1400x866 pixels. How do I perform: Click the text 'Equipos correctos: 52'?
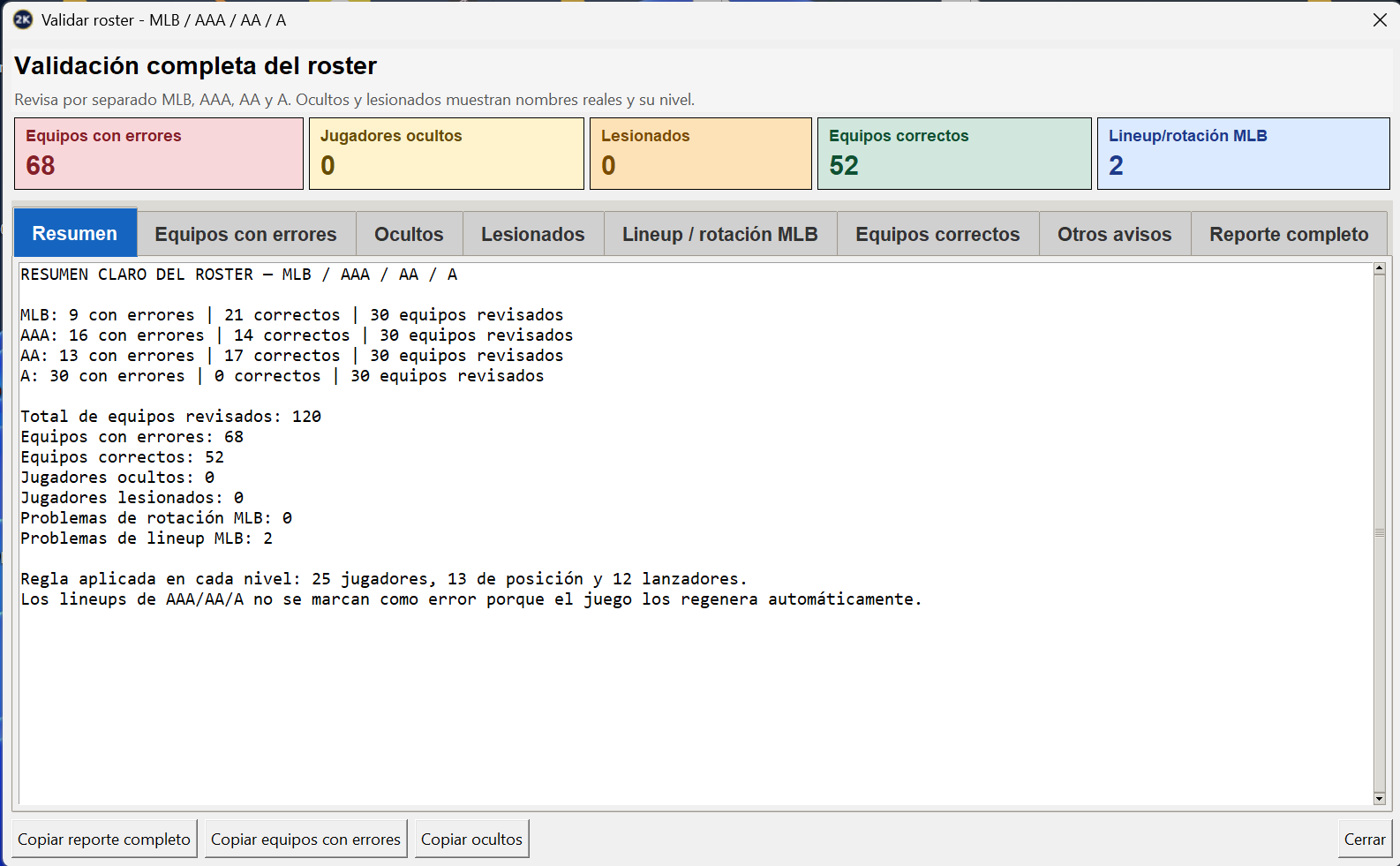point(122,456)
